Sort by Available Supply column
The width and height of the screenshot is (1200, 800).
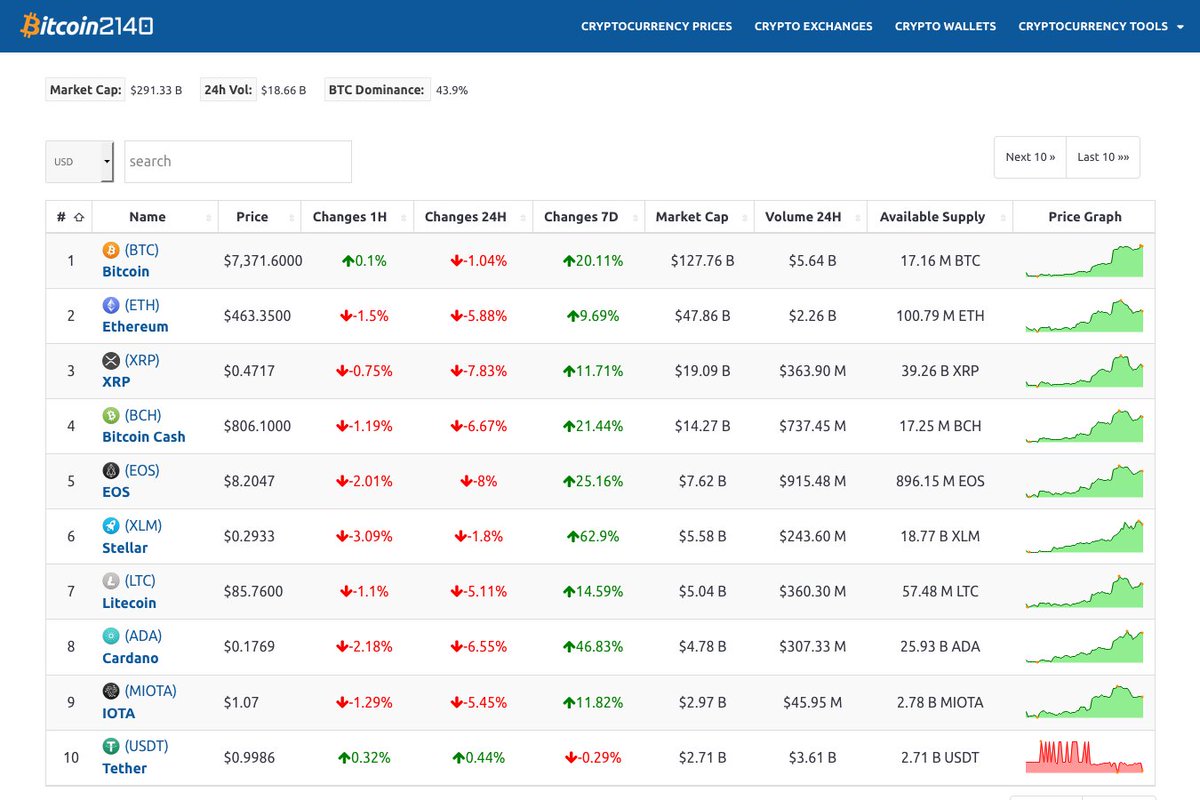(939, 217)
